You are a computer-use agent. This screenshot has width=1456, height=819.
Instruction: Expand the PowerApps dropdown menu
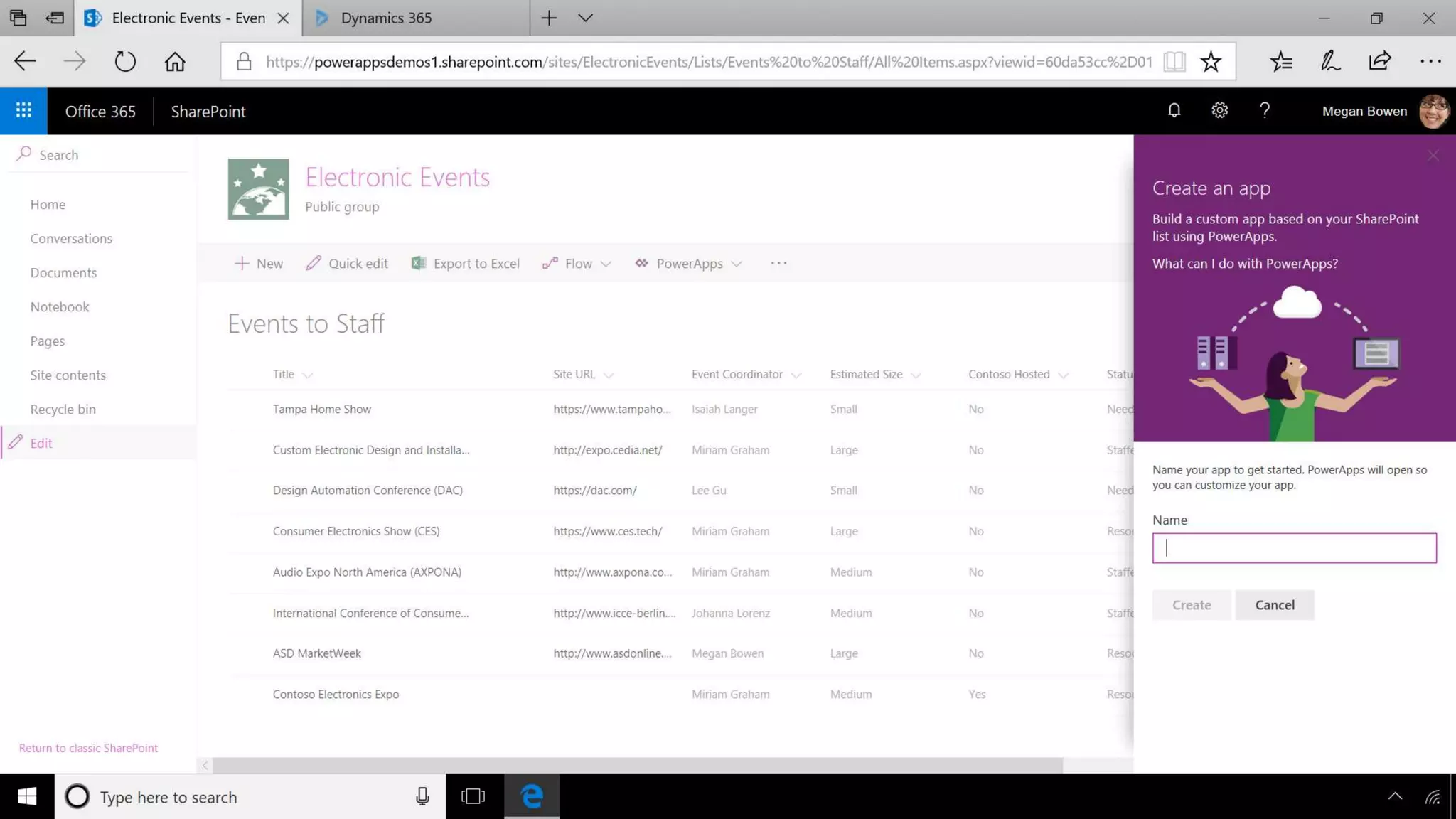pyautogui.click(x=737, y=264)
